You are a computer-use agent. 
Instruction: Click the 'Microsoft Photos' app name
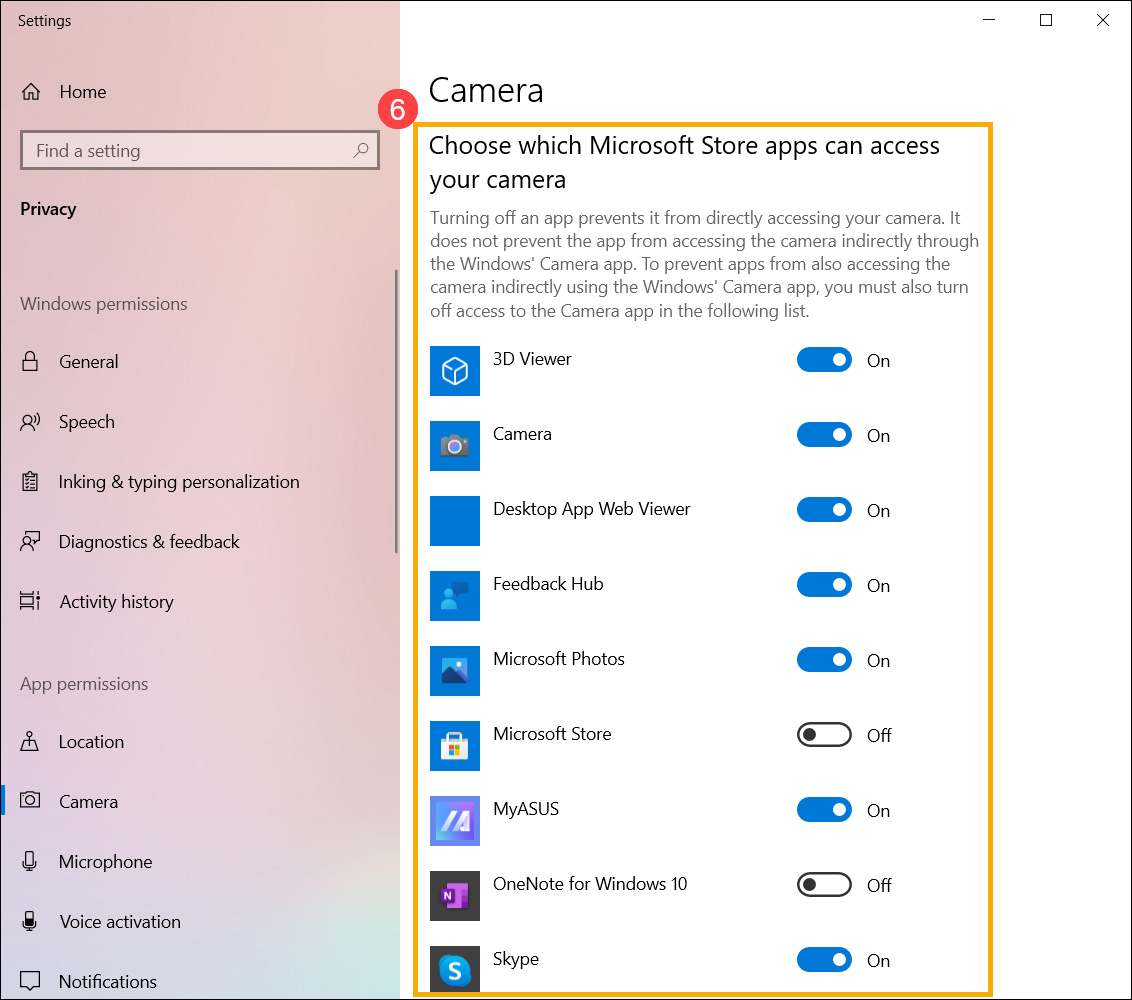tap(559, 658)
